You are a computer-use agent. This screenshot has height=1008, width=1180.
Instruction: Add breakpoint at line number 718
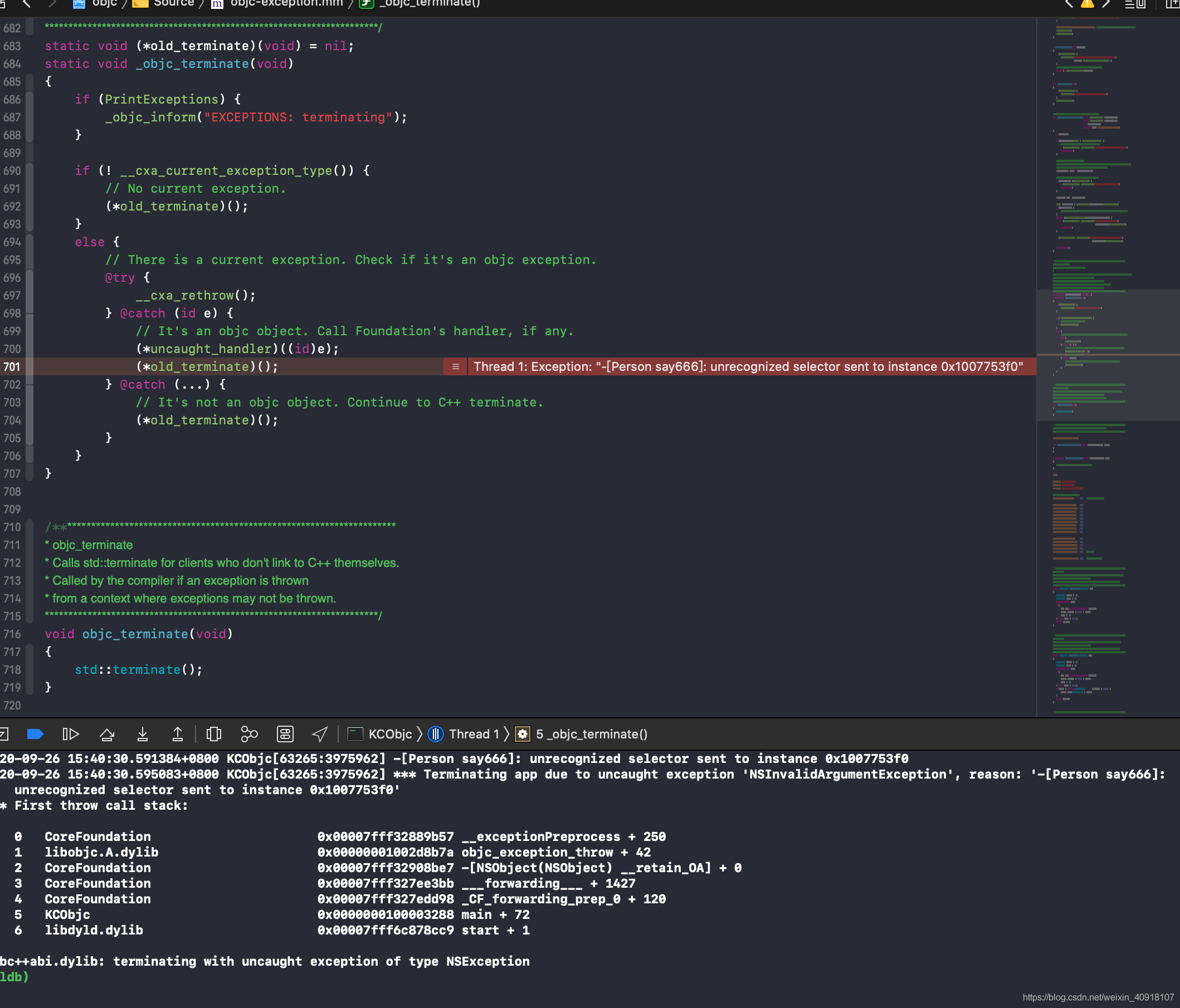pos(12,669)
